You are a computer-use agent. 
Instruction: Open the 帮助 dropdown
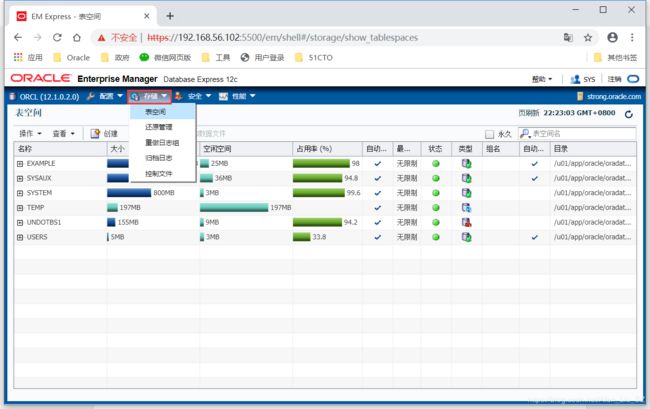[x=542, y=79]
